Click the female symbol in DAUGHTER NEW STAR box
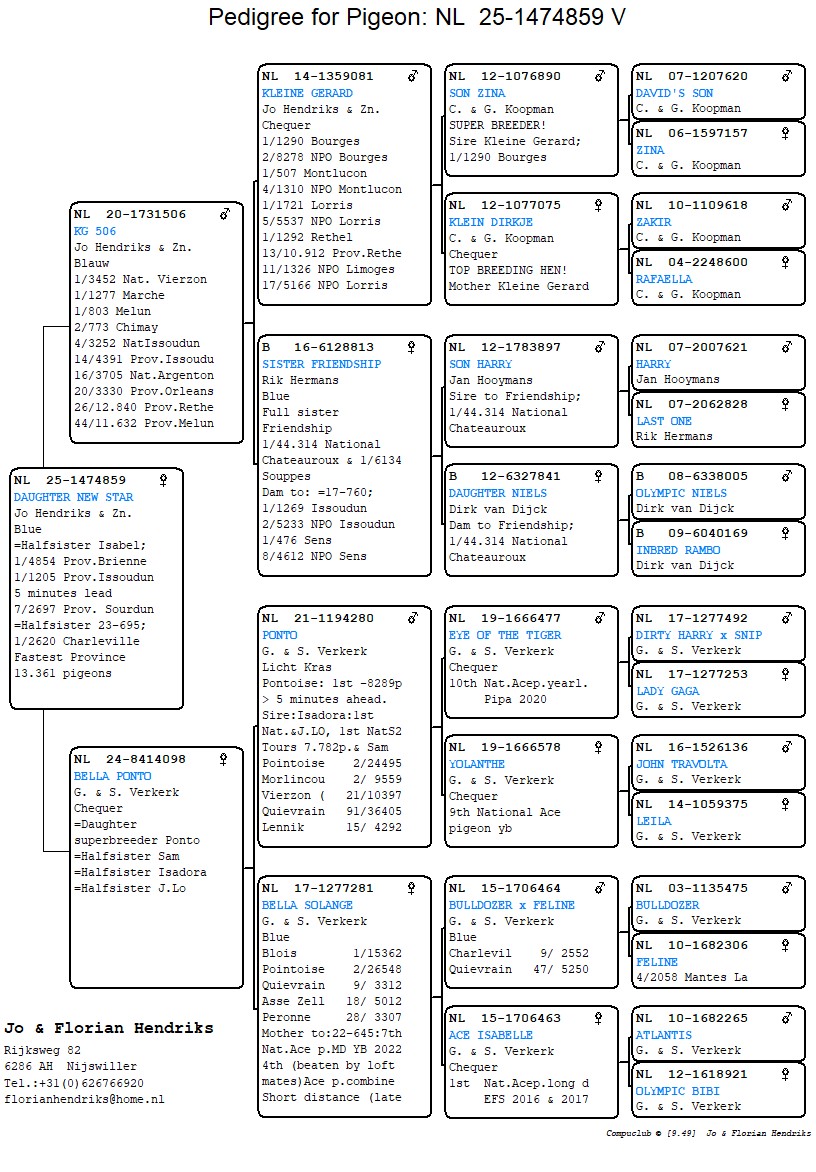The height and width of the screenshot is (1172, 816). click(x=164, y=480)
